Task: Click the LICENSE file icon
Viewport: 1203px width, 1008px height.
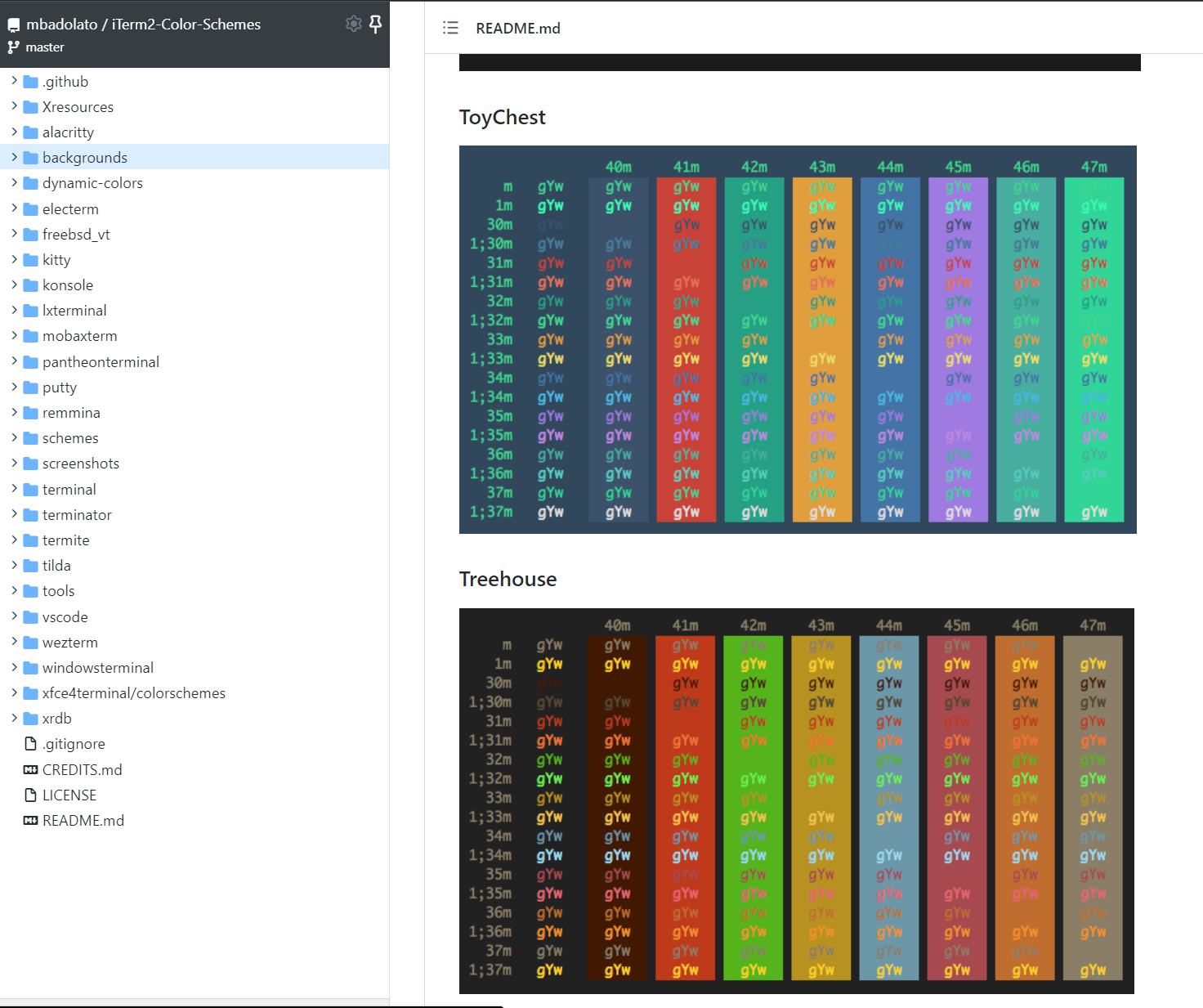Action: coord(31,795)
